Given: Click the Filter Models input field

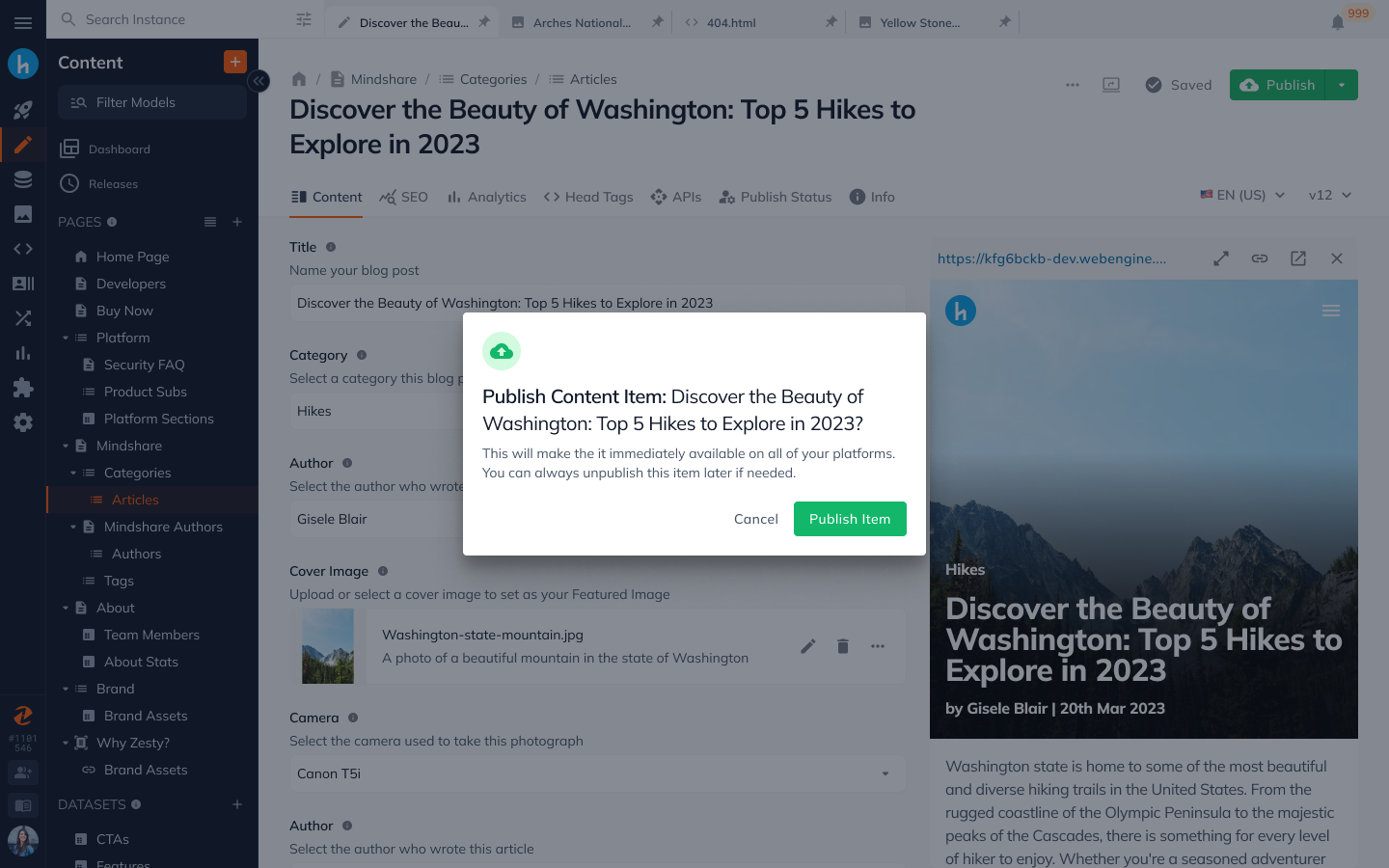Looking at the screenshot, I should (152, 102).
